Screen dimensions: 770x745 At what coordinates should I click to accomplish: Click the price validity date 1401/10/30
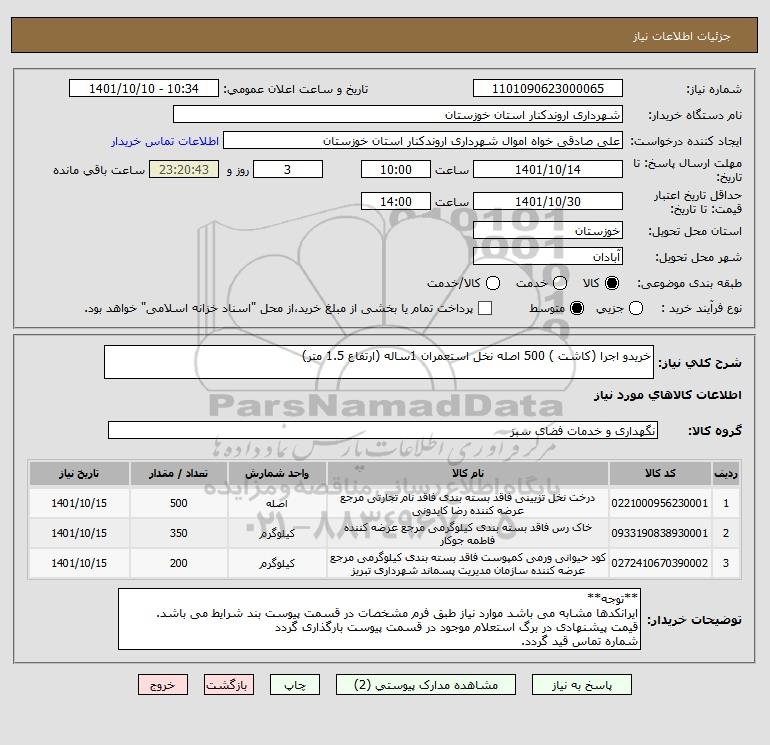click(548, 202)
